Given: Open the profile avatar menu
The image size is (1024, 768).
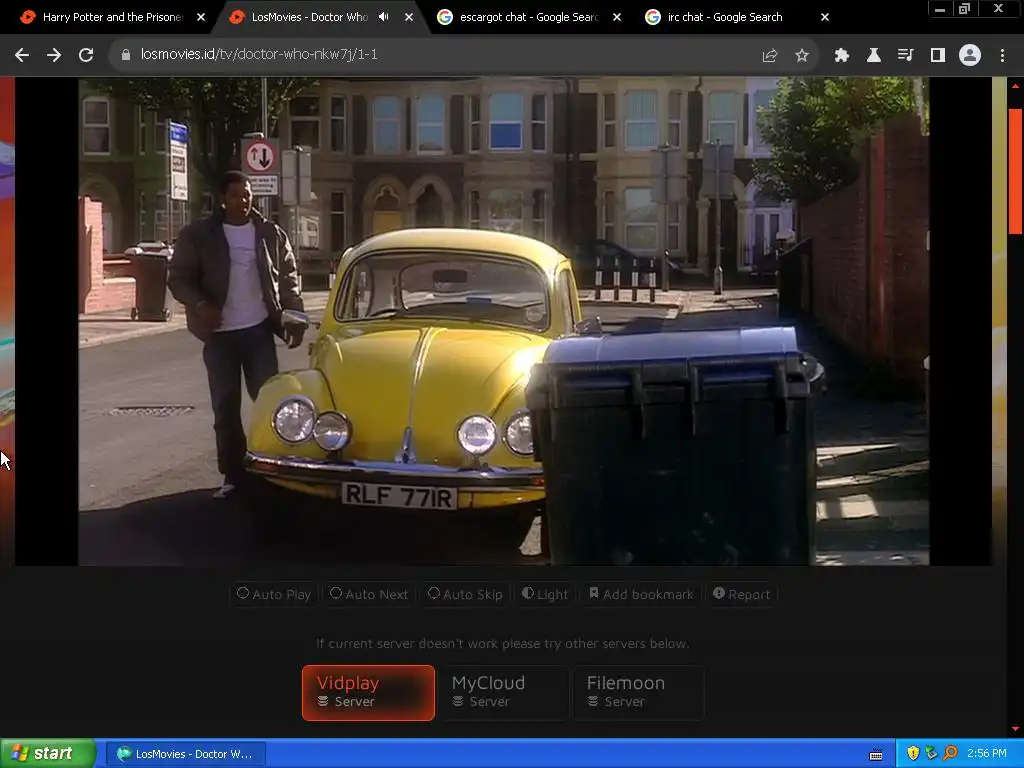Looking at the screenshot, I should (970, 56).
